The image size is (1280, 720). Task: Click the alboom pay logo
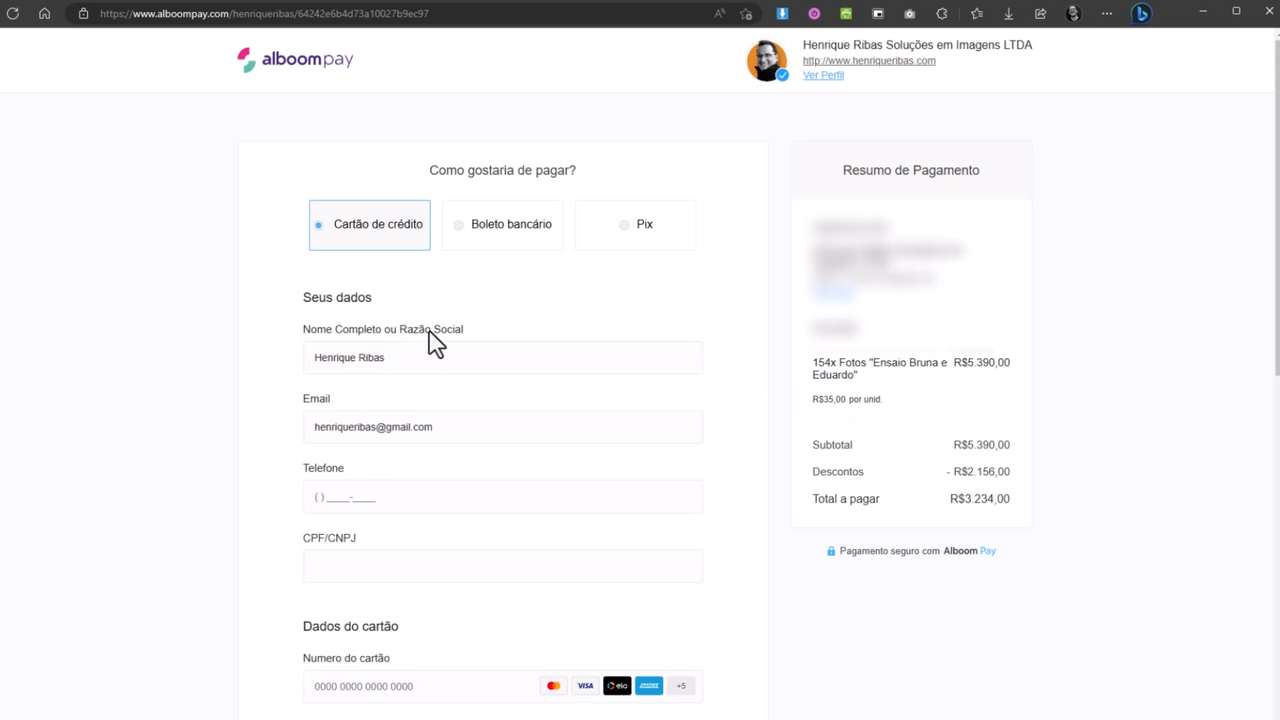tap(295, 60)
